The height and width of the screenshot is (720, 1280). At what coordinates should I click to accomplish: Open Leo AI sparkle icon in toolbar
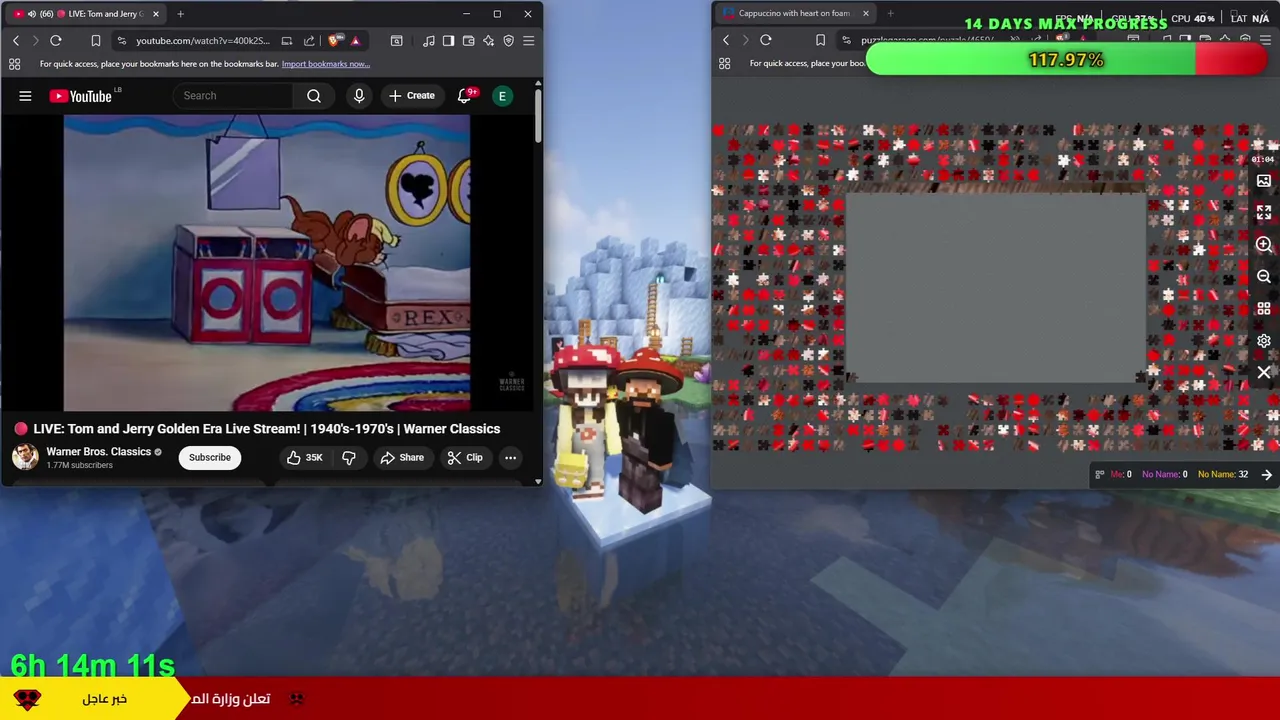(x=488, y=40)
